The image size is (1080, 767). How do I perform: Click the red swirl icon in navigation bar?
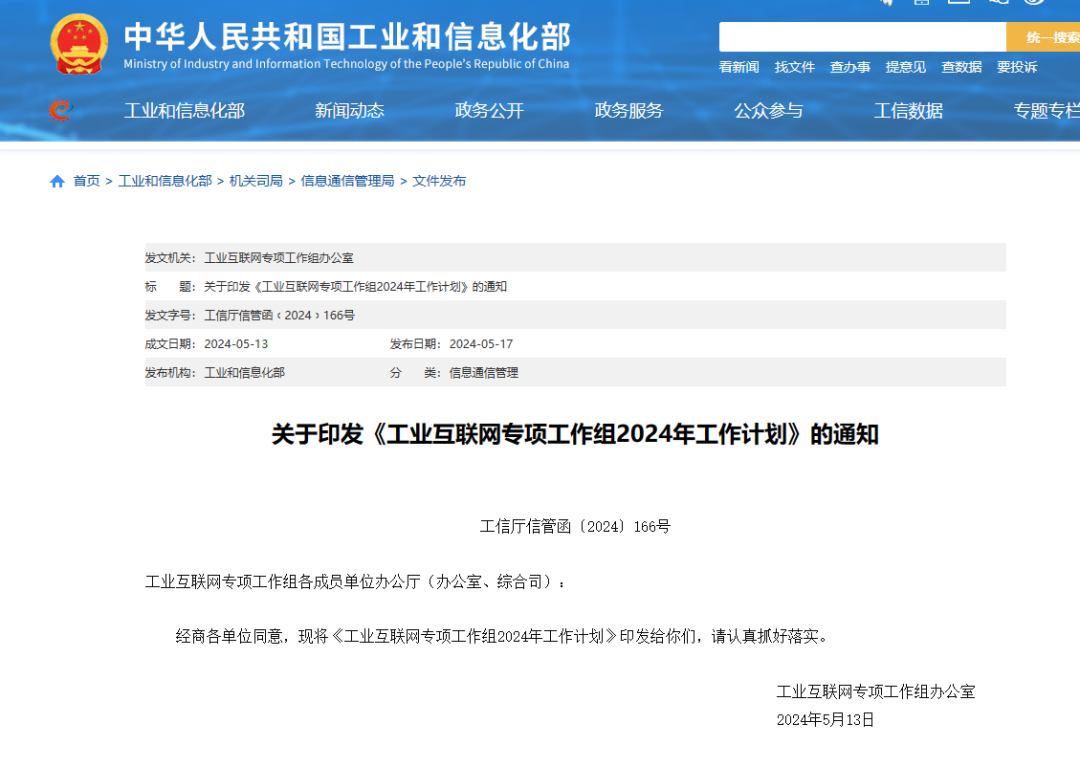pos(61,111)
